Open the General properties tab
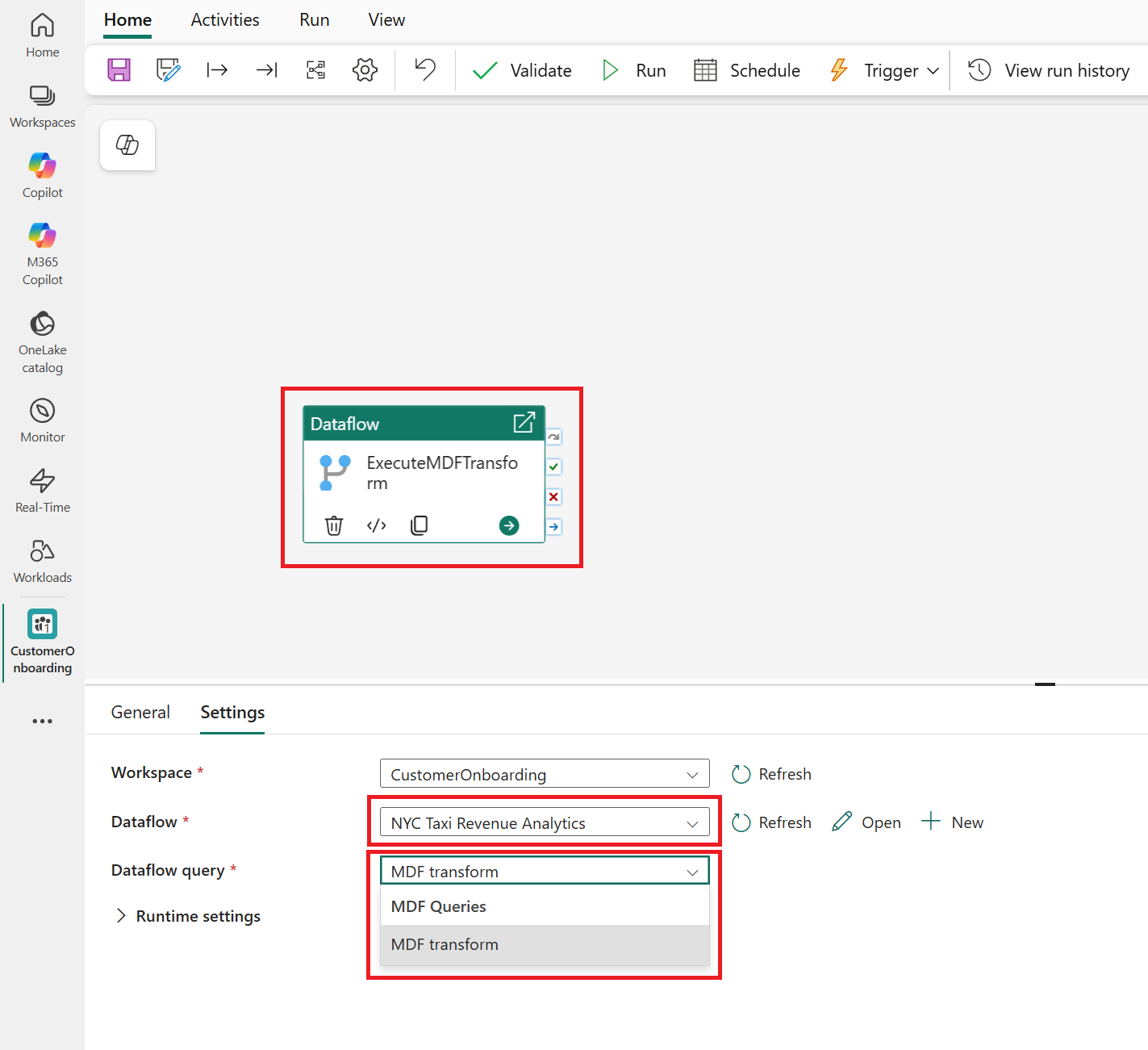 tap(140, 712)
